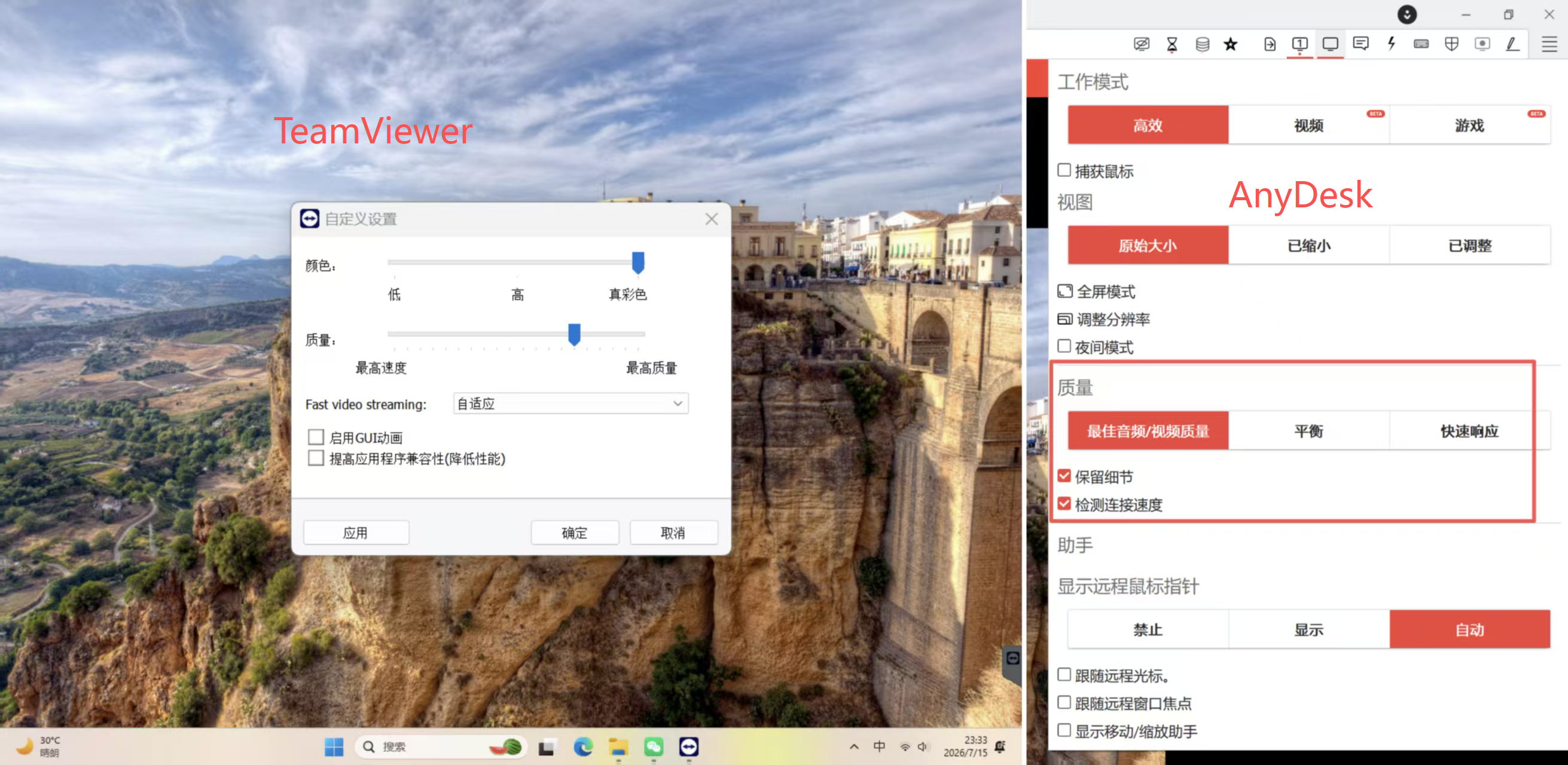Click the TeamViewer logo in the dialog title
The width and height of the screenshot is (1568, 765).
[x=309, y=218]
